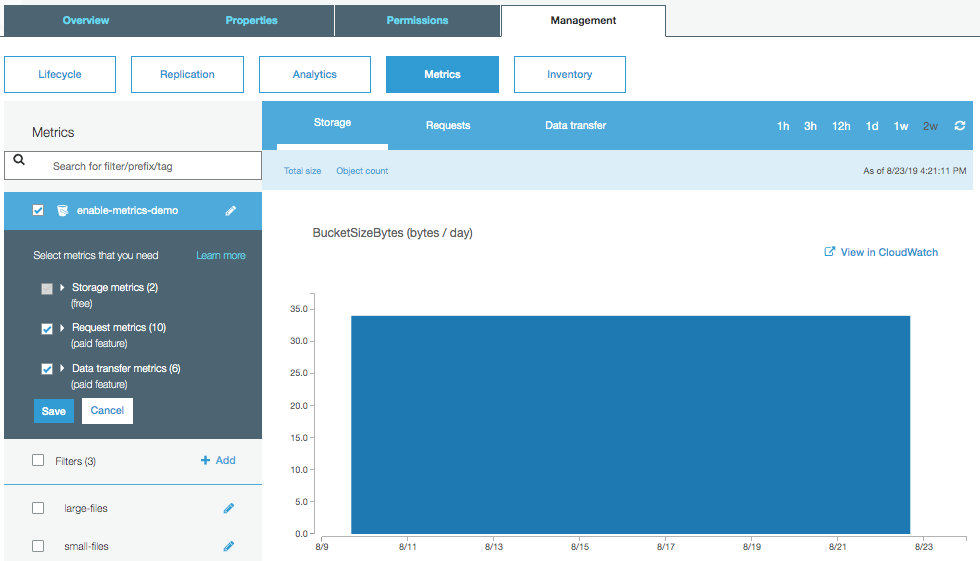The height and width of the screenshot is (561, 980).
Task: Check the Filters (3) checkbox
Action: (x=38, y=460)
